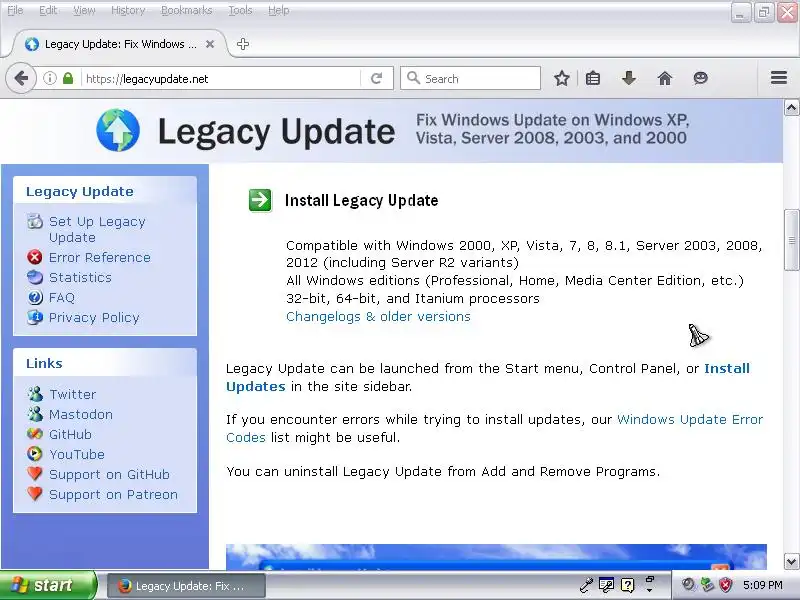Click the heart icon beside Support on GitHub
Image resolution: width=800 pixels, height=600 pixels.
35,473
